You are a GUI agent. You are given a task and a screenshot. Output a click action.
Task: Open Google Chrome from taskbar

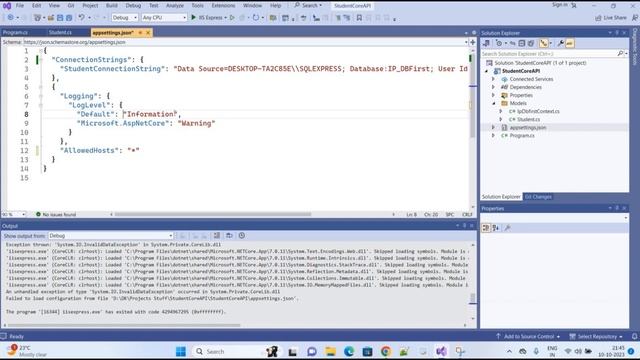[x=386, y=351]
